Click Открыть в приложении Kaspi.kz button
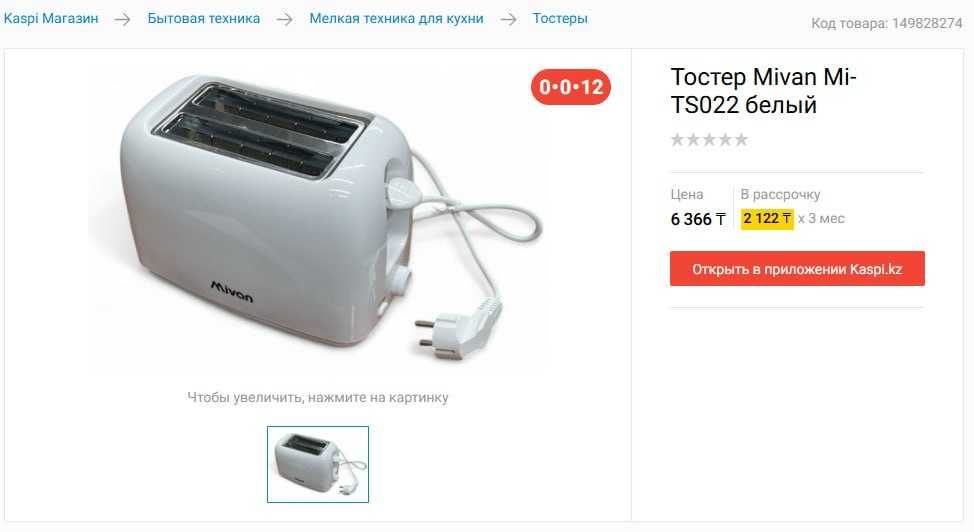The width and height of the screenshot is (974, 532). pyautogui.click(x=797, y=268)
